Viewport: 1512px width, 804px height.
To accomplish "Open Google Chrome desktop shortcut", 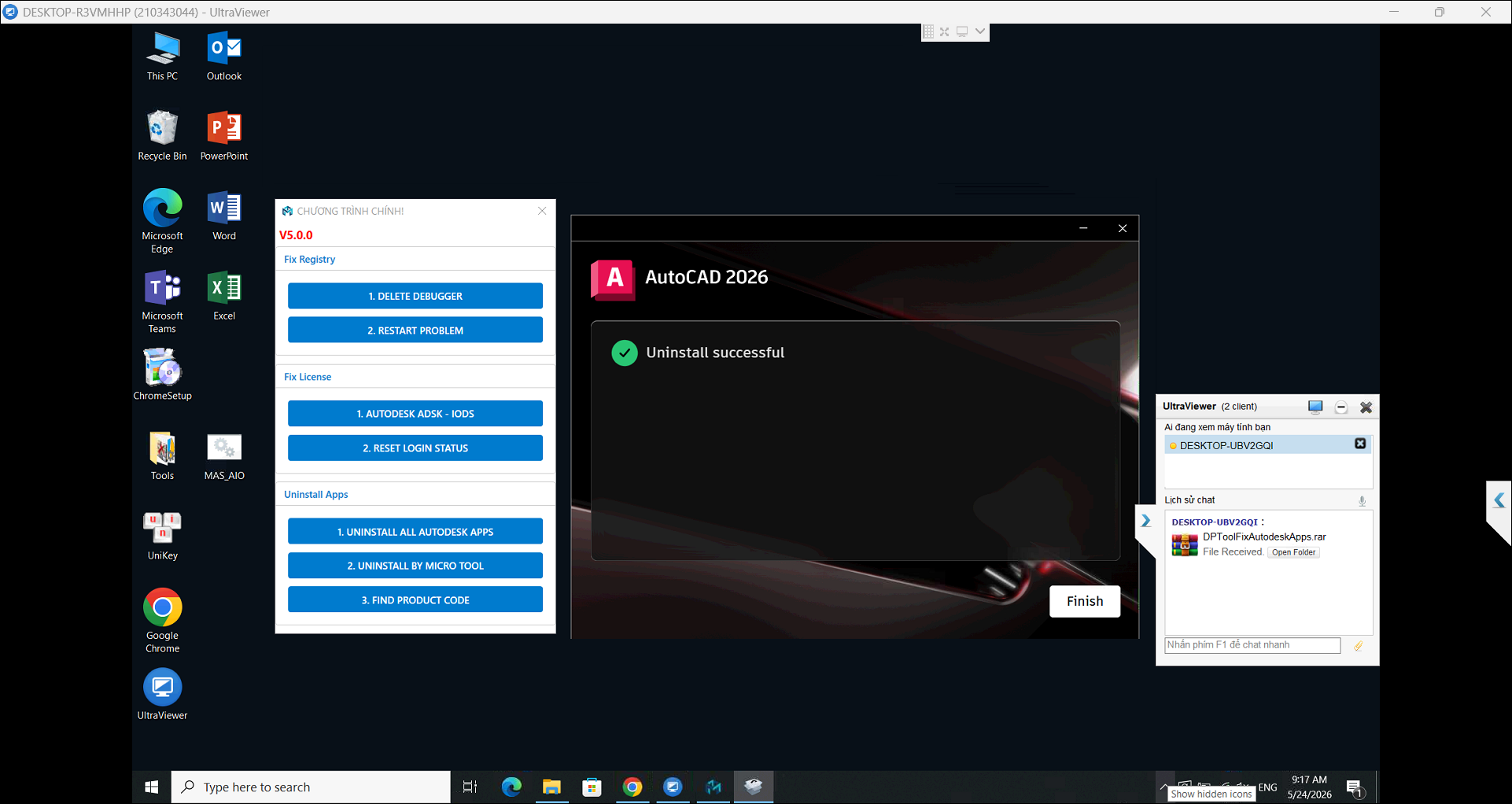I will tap(163, 621).
